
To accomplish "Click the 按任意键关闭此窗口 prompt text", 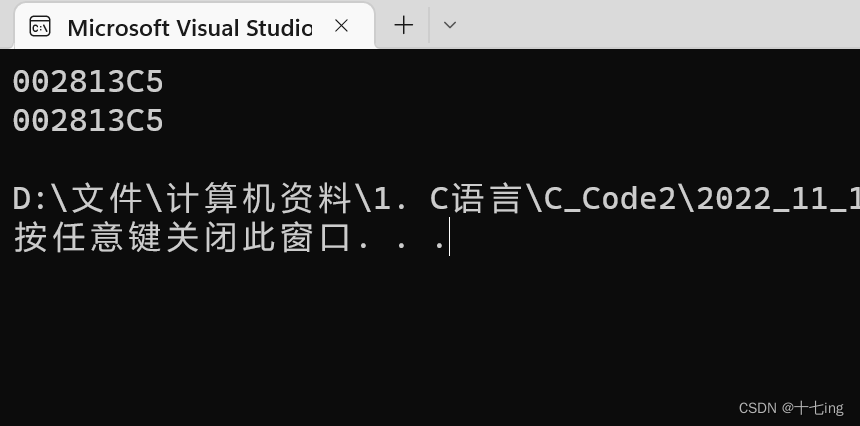I will 182,238.
